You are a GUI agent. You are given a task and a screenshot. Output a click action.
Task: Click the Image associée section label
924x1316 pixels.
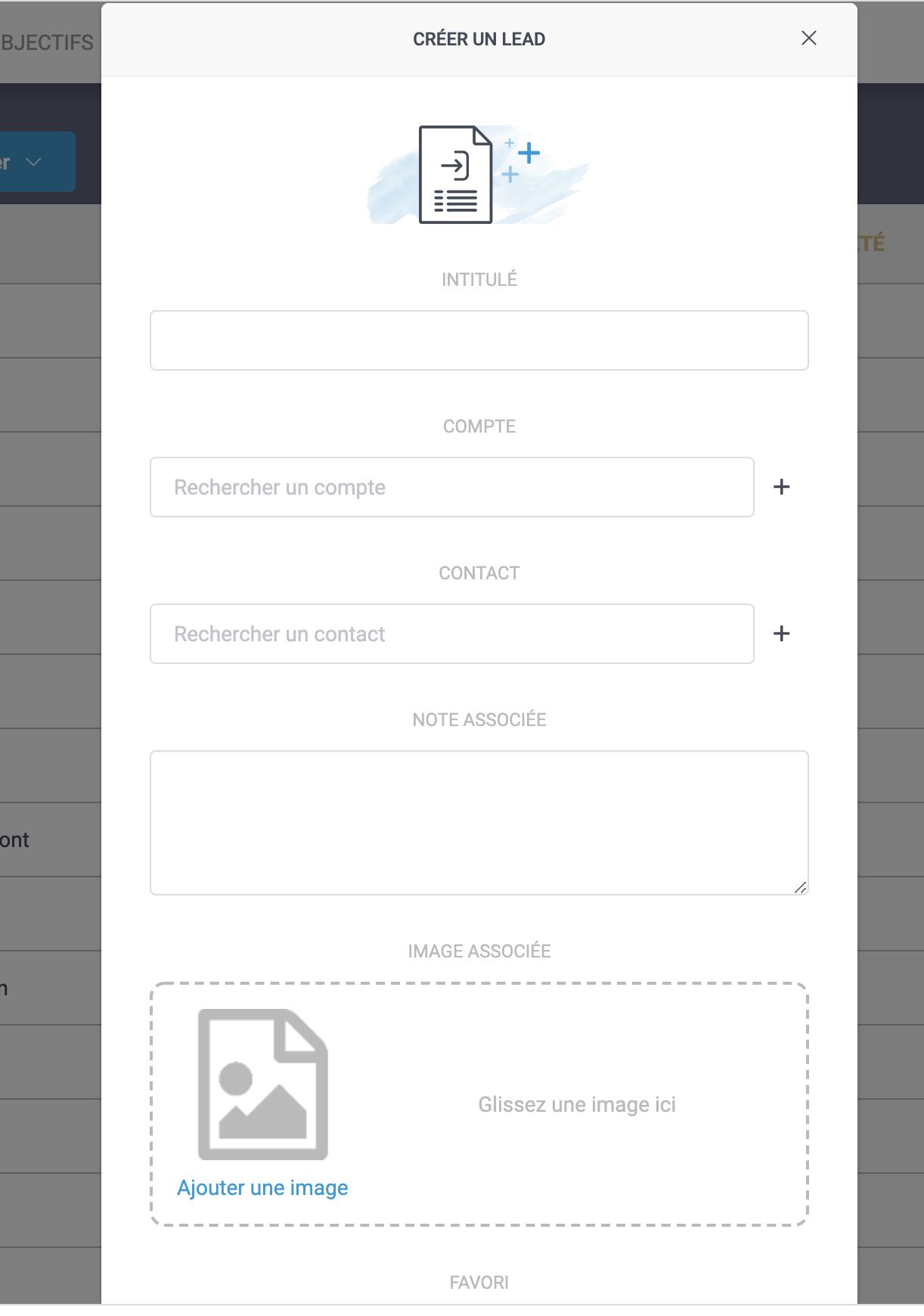coord(479,951)
